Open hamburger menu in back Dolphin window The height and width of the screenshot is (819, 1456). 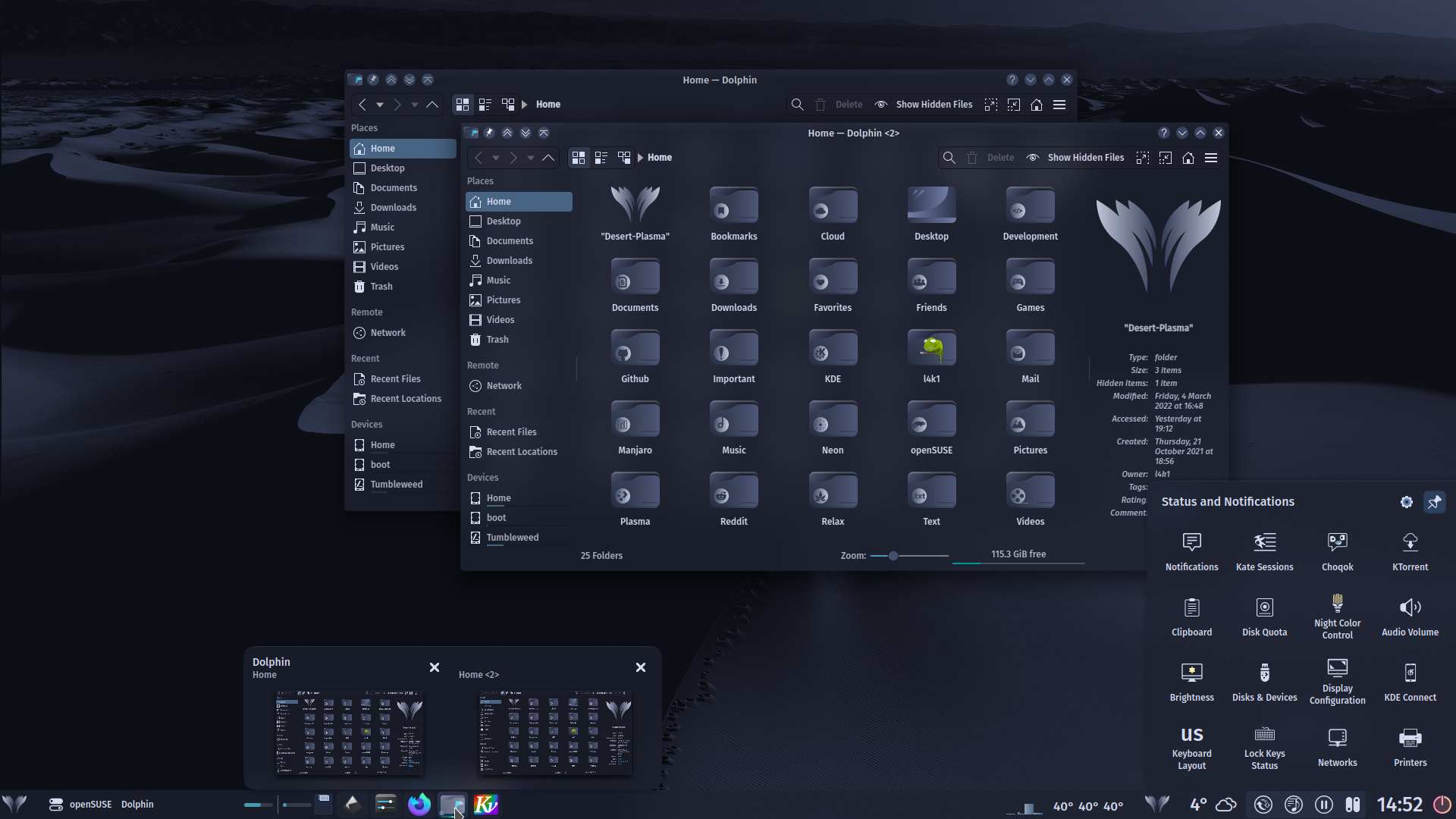(x=1059, y=105)
